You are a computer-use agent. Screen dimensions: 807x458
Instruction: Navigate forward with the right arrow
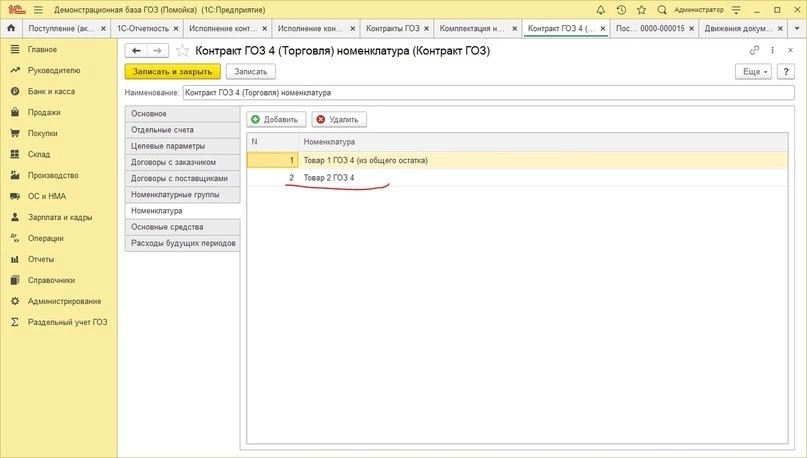pyautogui.click(x=157, y=50)
